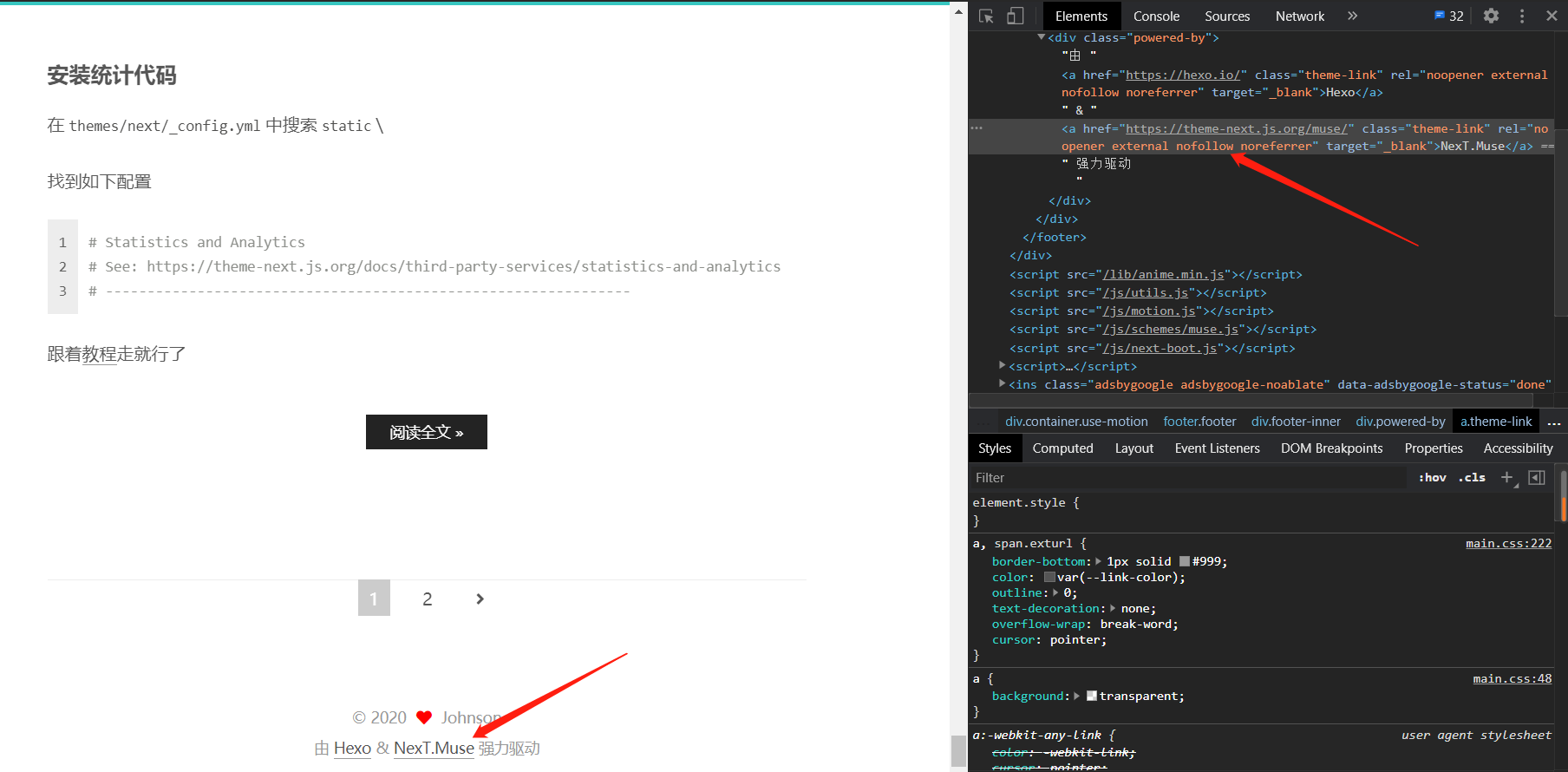
Task: Show more DevTools tabs chevron
Action: pyautogui.click(x=1352, y=16)
